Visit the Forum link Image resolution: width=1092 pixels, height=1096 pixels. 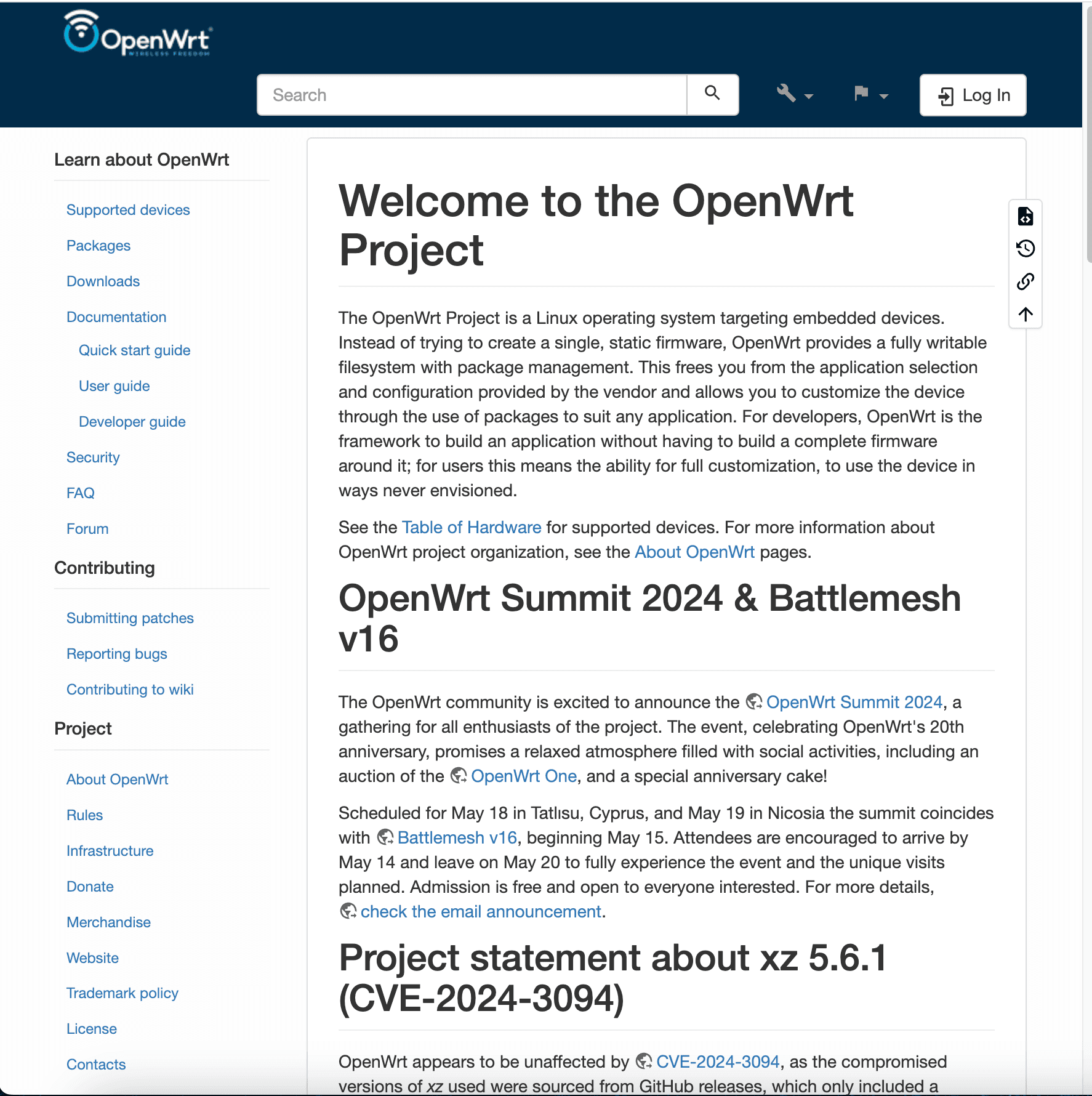[x=87, y=529]
